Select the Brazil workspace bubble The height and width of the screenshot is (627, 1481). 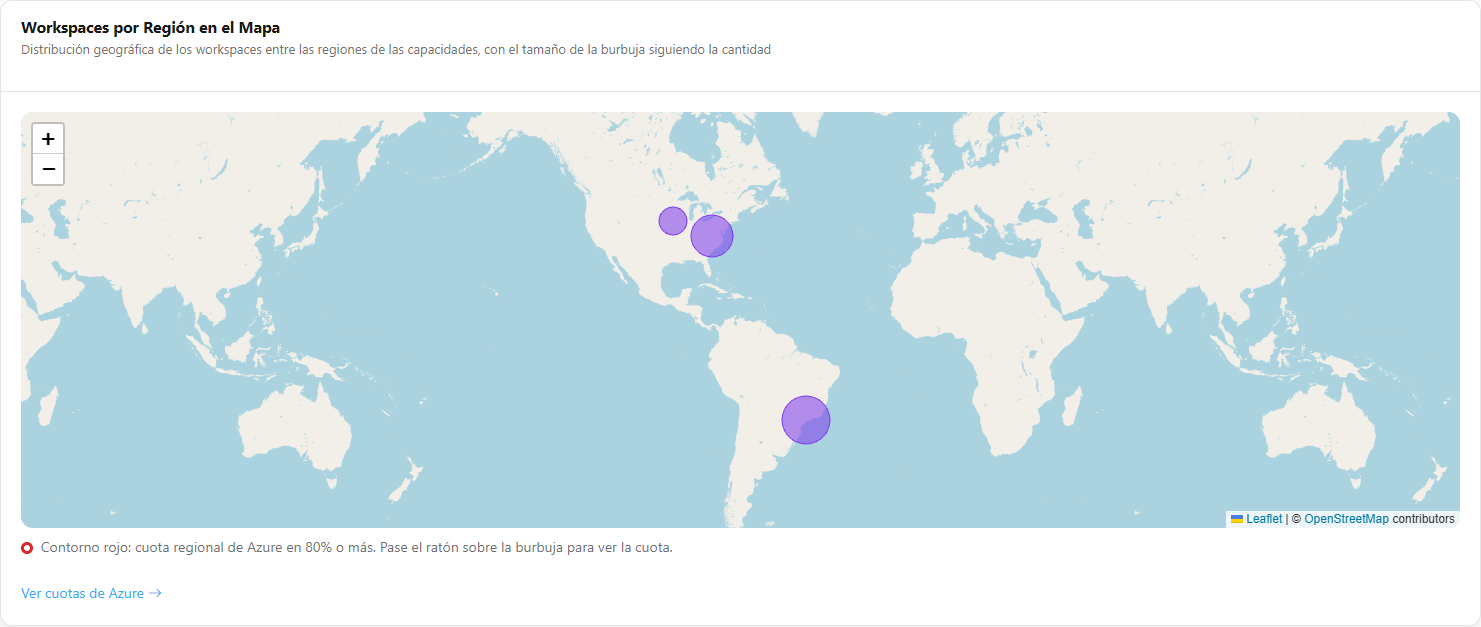[x=806, y=420]
